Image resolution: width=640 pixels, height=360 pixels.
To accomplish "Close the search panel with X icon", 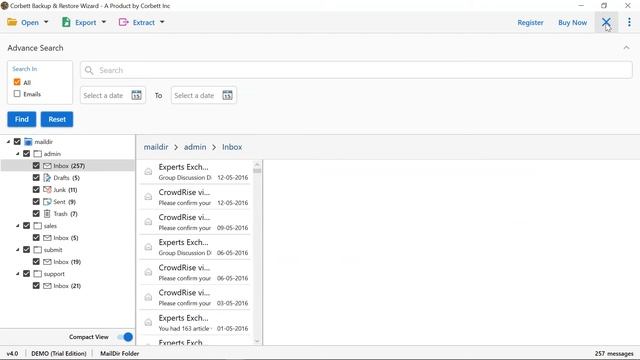I will click(x=606, y=22).
